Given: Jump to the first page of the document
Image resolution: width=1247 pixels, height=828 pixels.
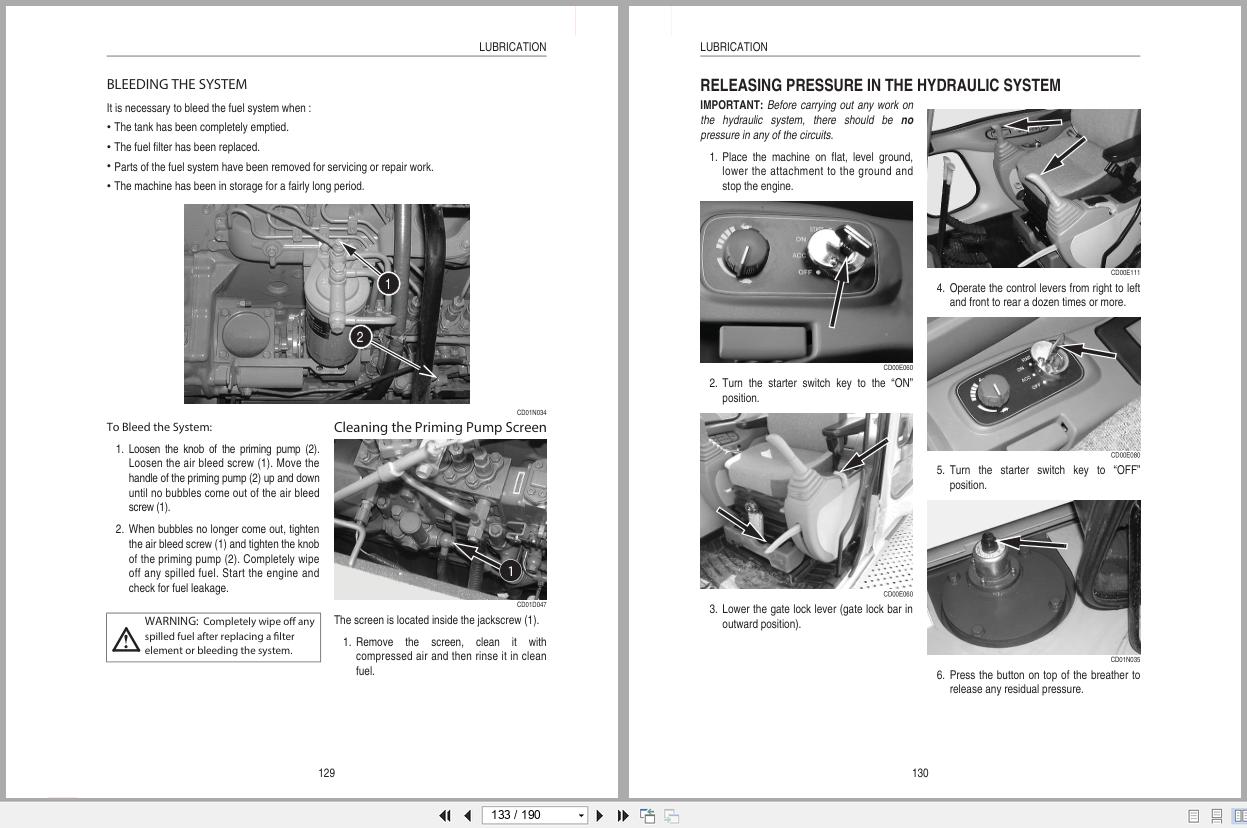Looking at the screenshot, I should click(x=446, y=815).
